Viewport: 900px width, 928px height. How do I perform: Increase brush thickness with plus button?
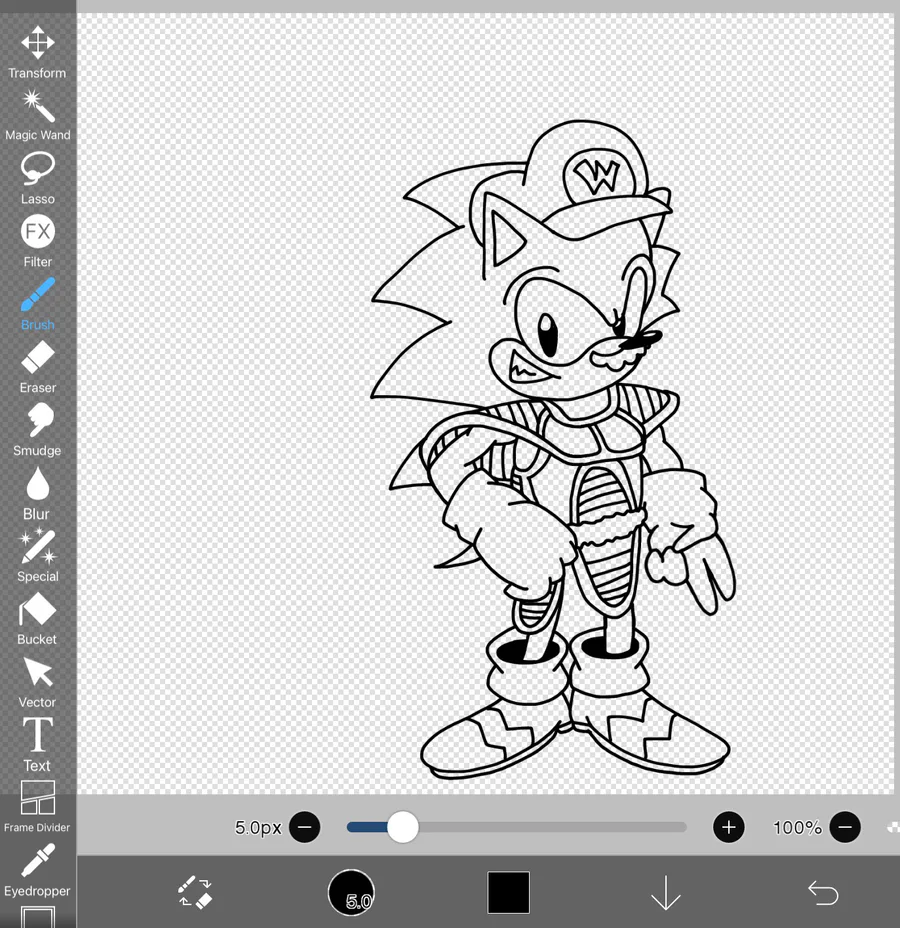pos(728,827)
